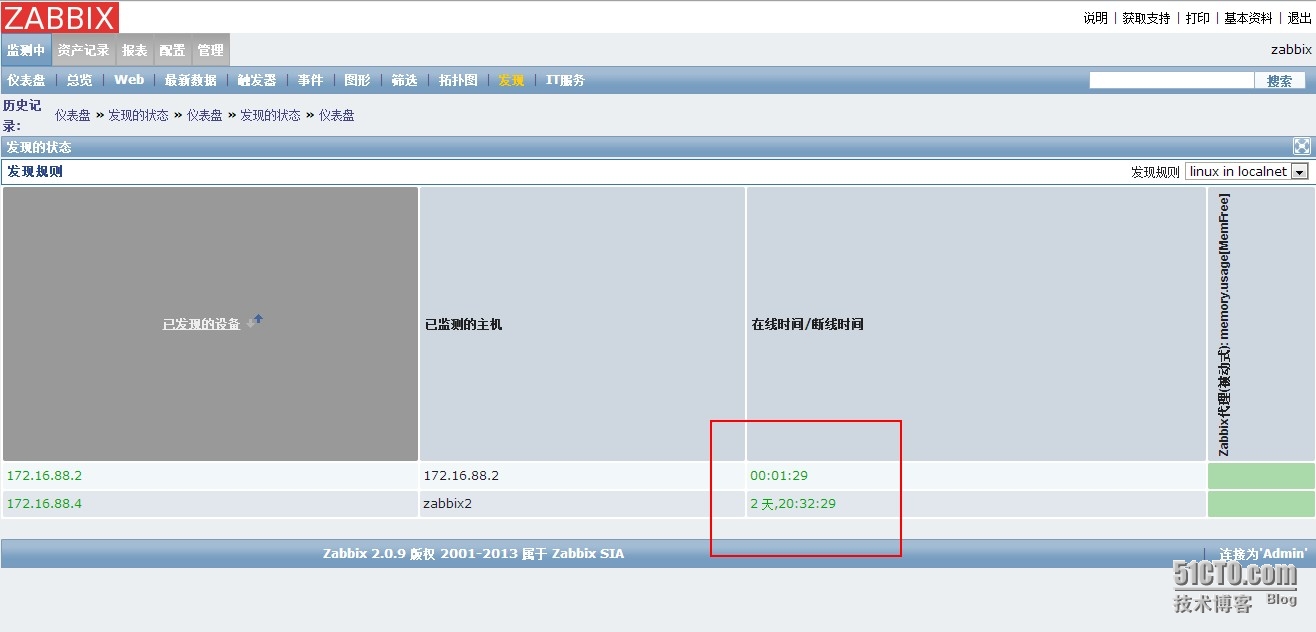Open the 触发器 submenu item
This screenshot has height=632, width=1316.
click(257, 80)
